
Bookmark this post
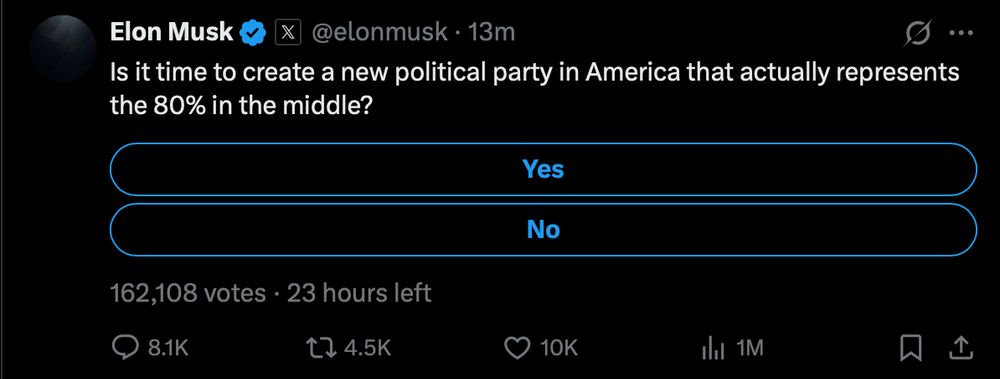click(911, 348)
